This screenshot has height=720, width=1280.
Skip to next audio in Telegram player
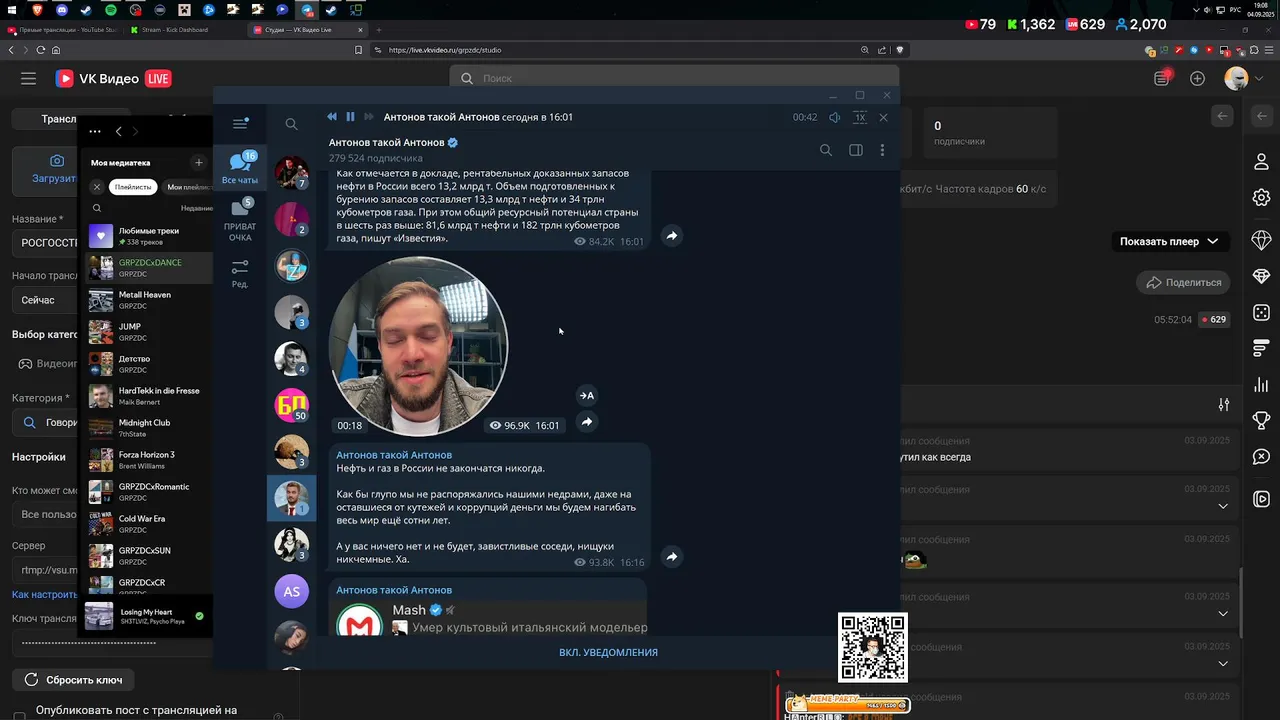(x=368, y=117)
